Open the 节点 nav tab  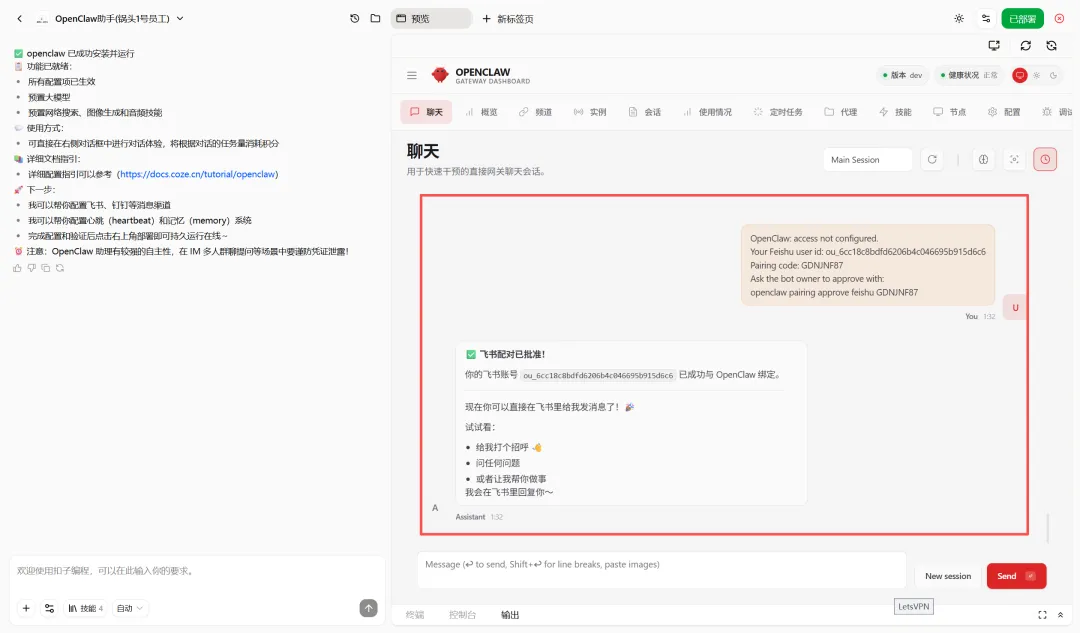click(950, 112)
